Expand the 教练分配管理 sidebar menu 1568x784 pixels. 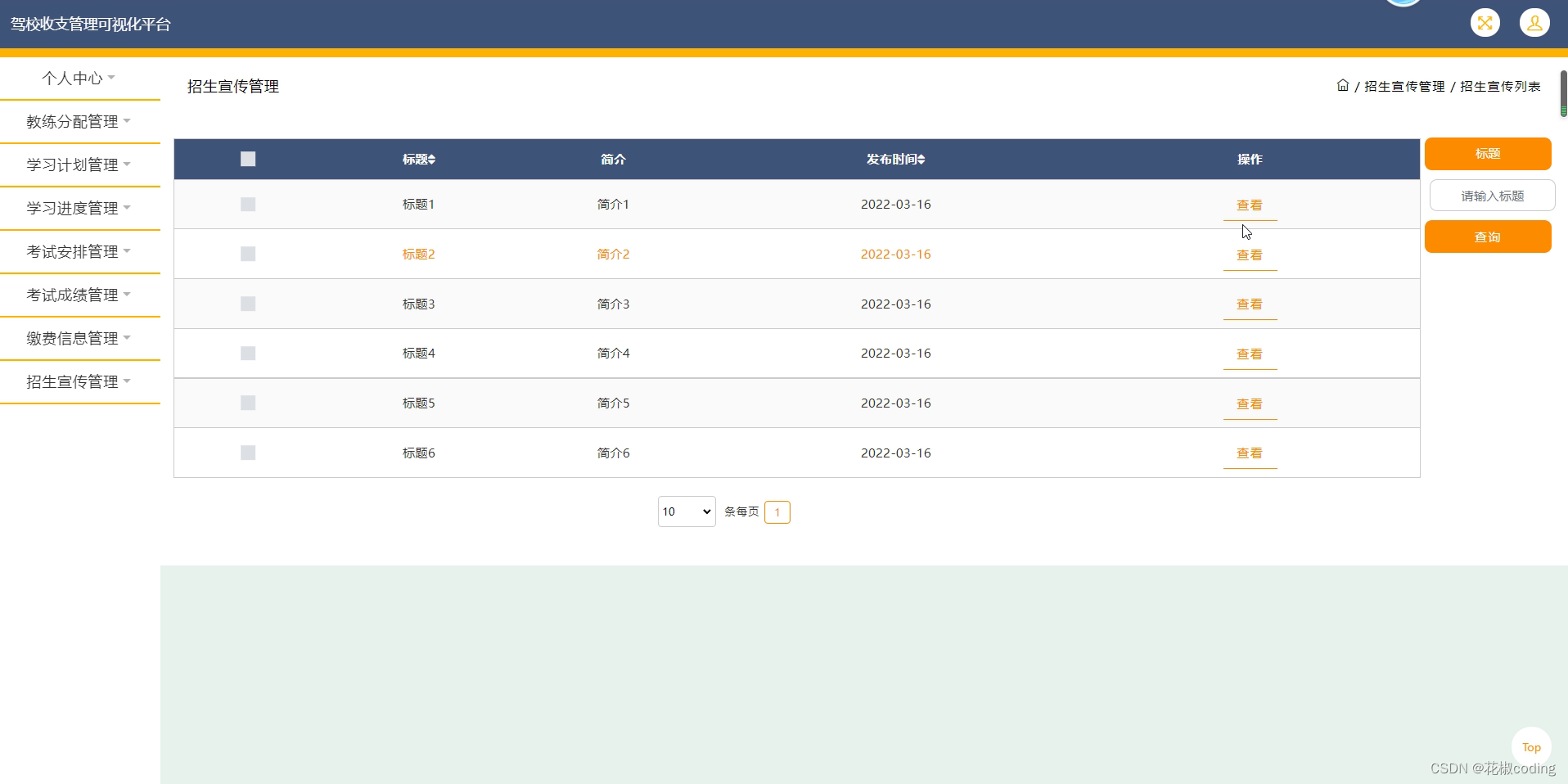click(79, 121)
